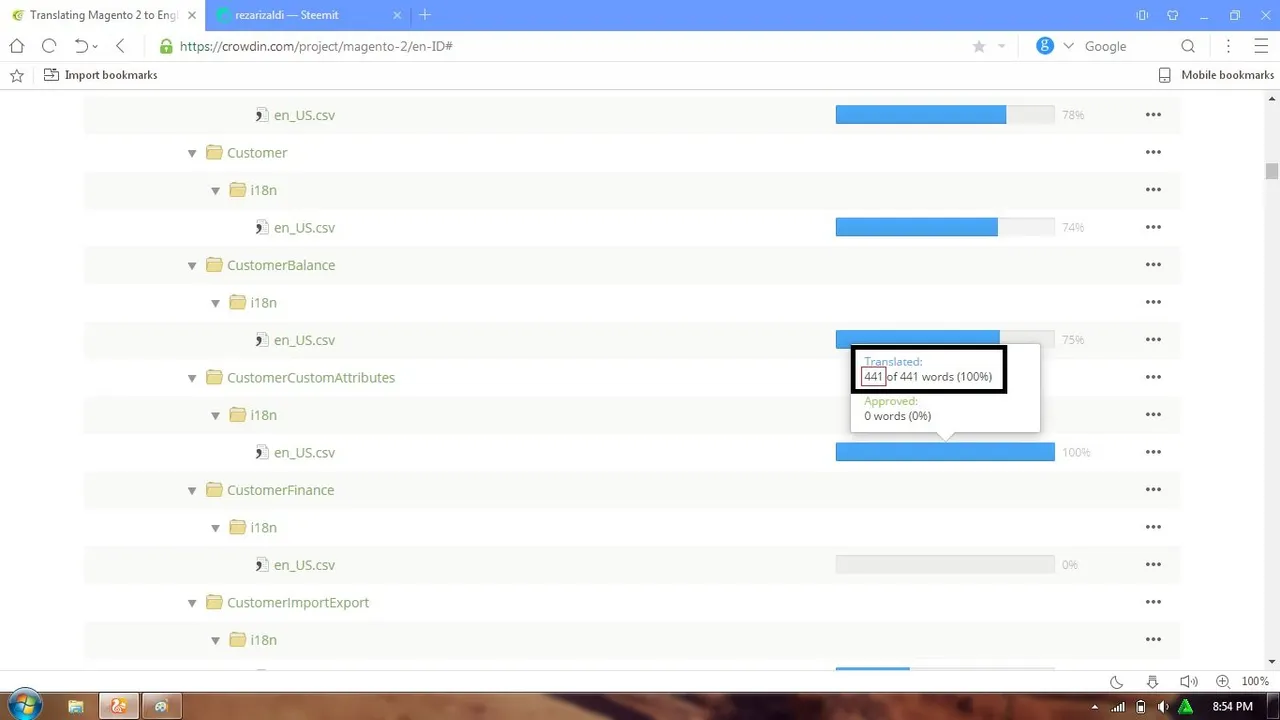Open Mobile bookmarks
The image size is (1280, 720).
1216,75
